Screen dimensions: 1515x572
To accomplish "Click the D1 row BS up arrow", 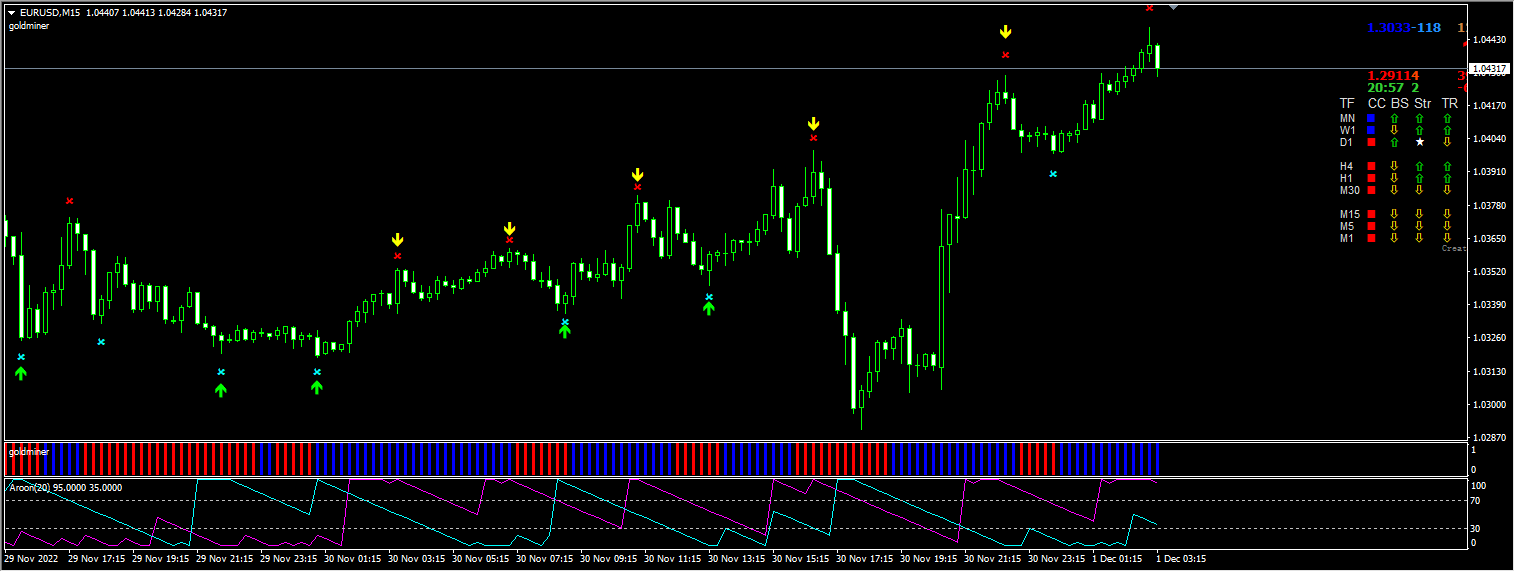I will click(x=1395, y=142).
